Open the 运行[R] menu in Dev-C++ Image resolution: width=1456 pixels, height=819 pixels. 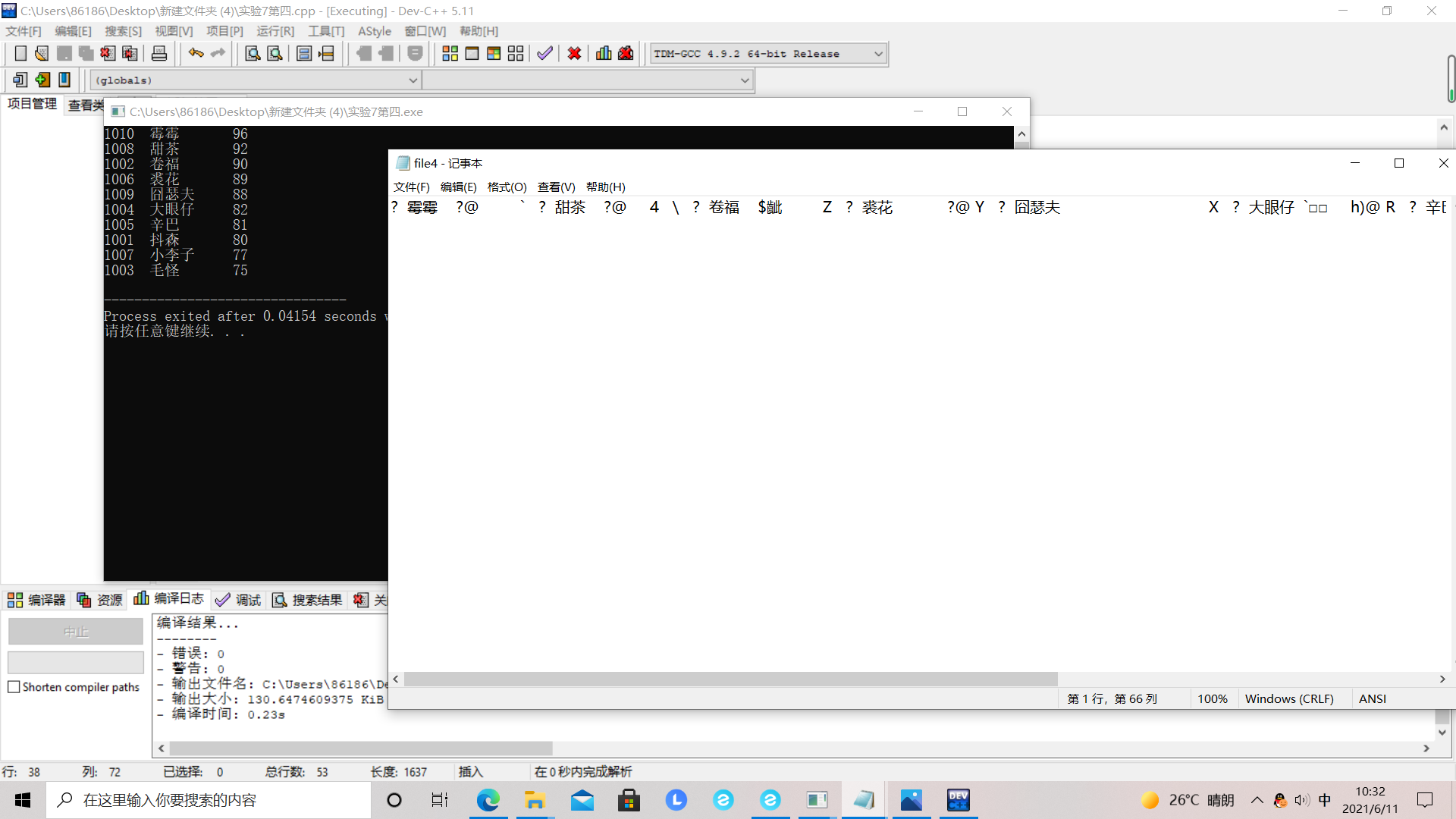(275, 31)
